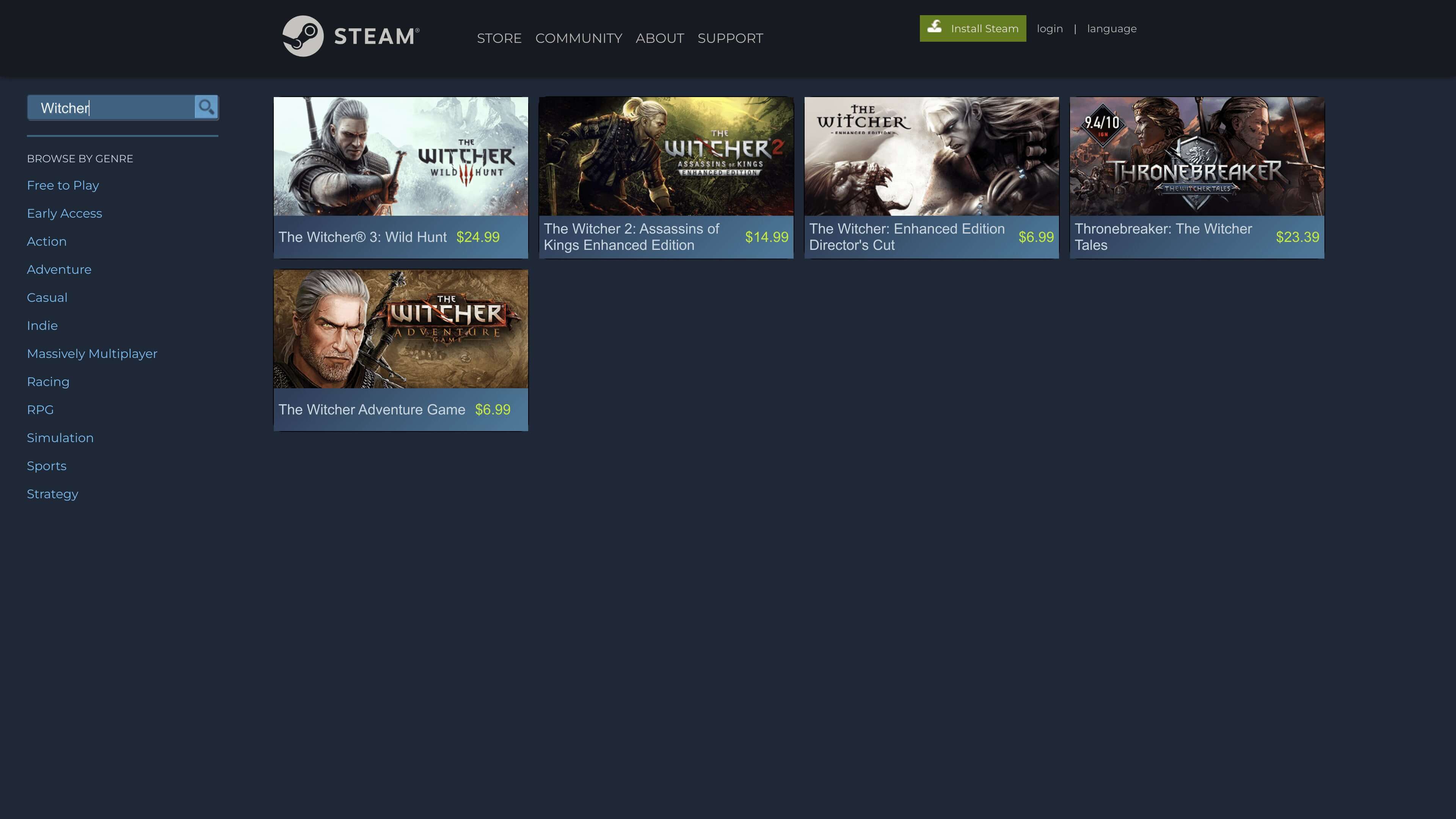The height and width of the screenshot is (819, 1456).
Task: Click The Witcher® 3: Wild Hunt title
Action: click(362, 237)
